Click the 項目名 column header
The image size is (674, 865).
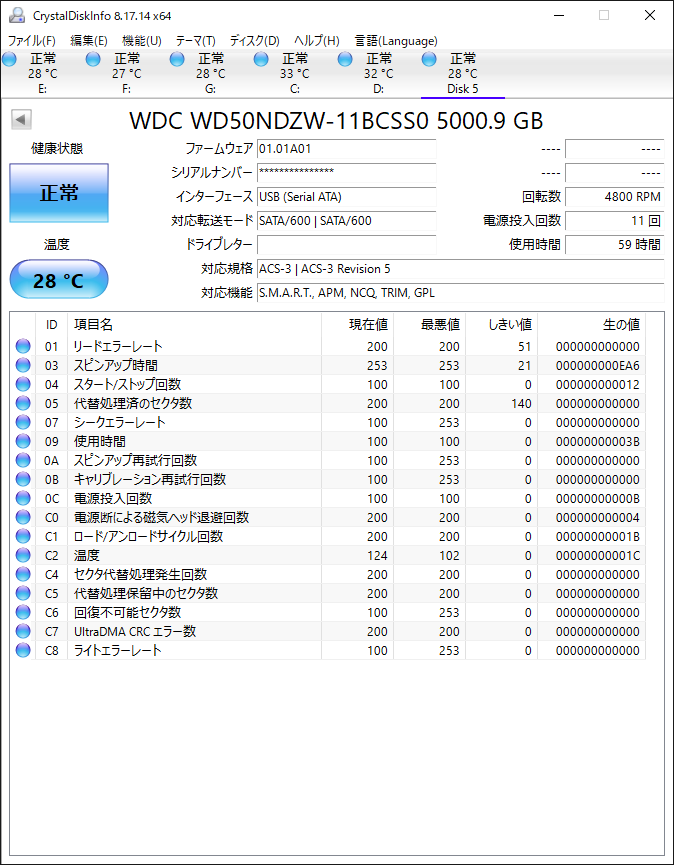[194, 325]
